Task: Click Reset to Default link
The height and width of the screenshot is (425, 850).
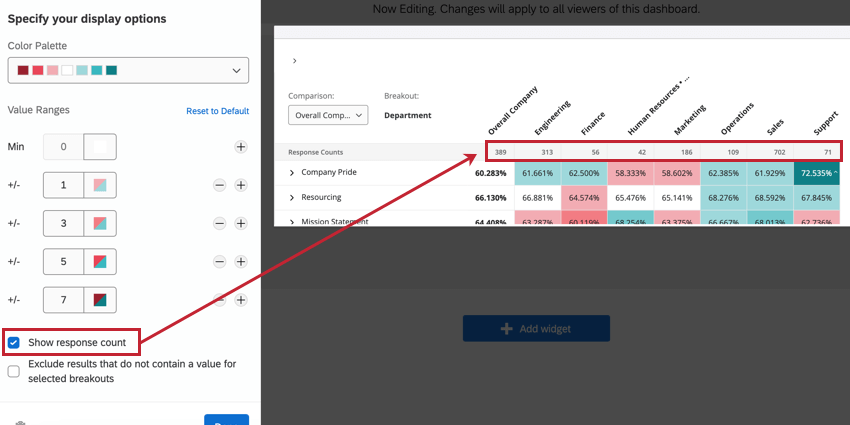Action: (x=217, y=111)
